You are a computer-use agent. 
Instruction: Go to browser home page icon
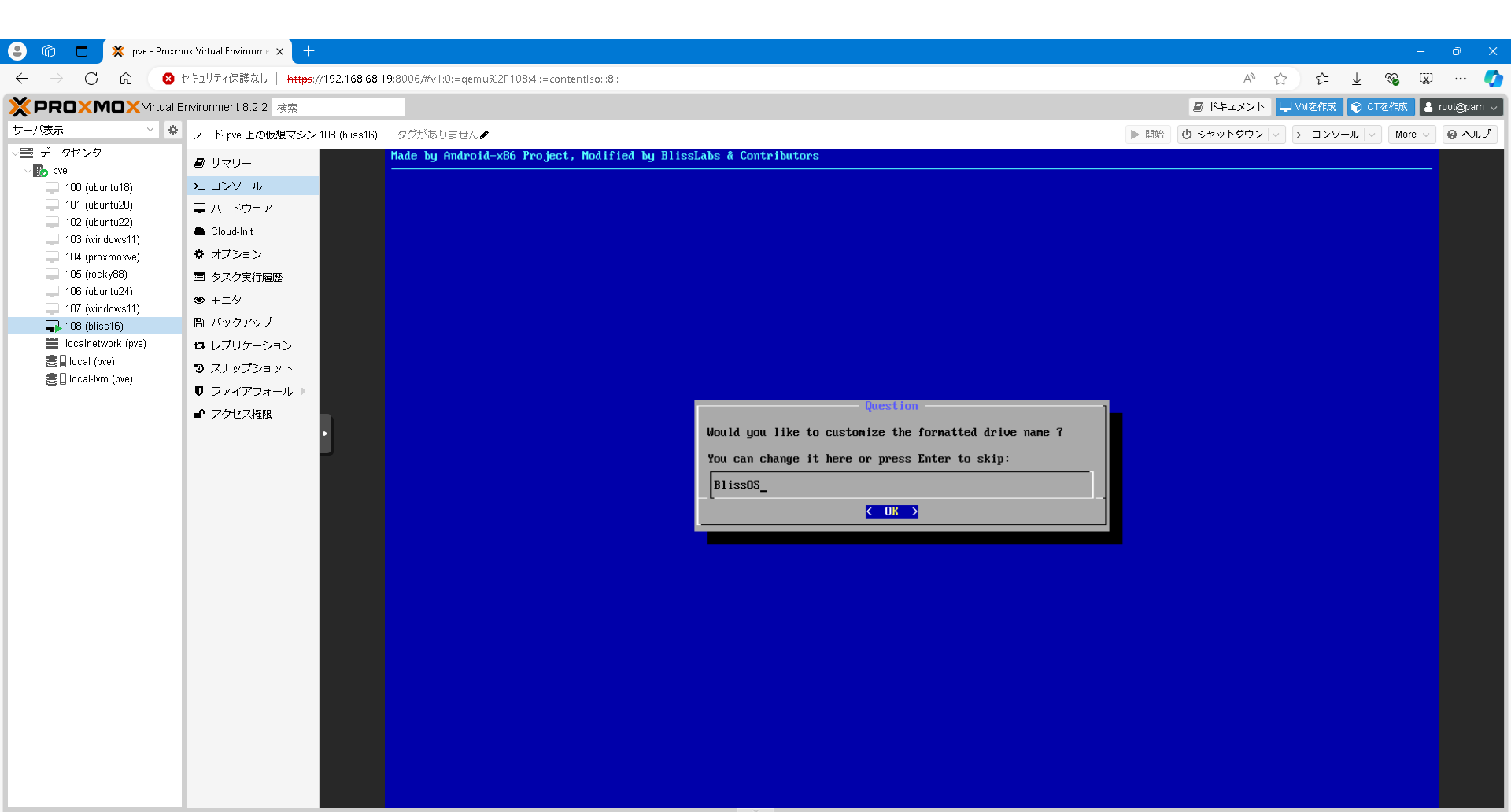point(126,79)
